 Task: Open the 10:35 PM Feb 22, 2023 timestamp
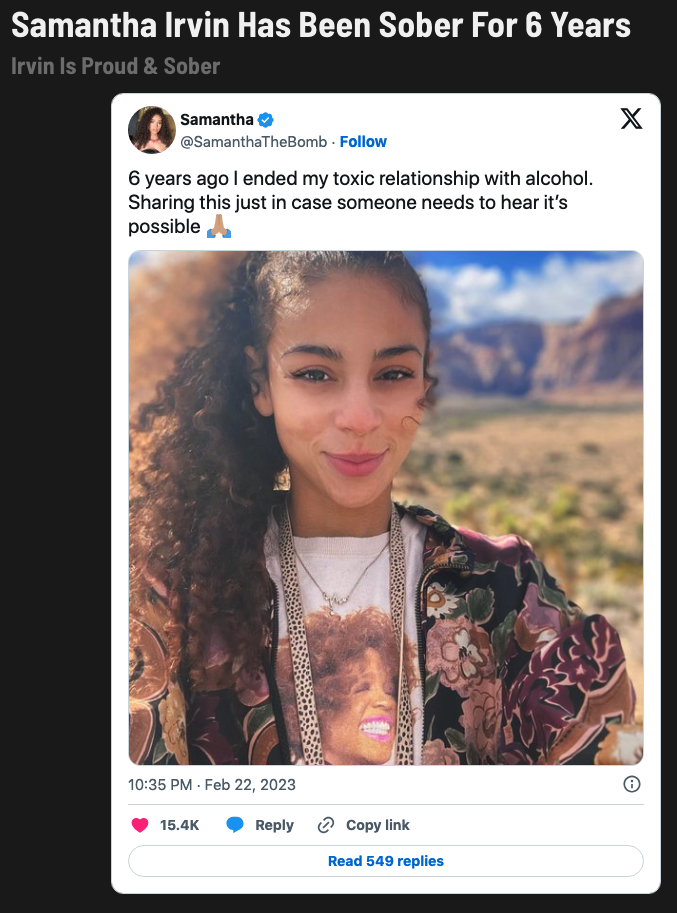coord(212,784)
